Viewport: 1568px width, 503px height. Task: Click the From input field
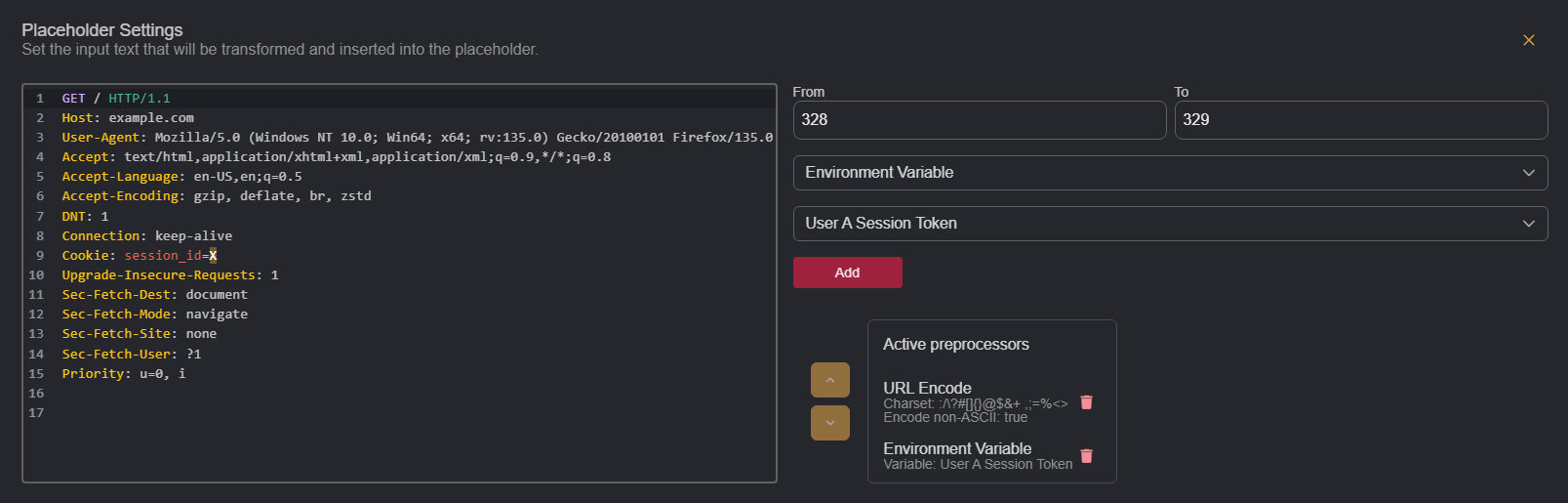(x=979, y=120)
